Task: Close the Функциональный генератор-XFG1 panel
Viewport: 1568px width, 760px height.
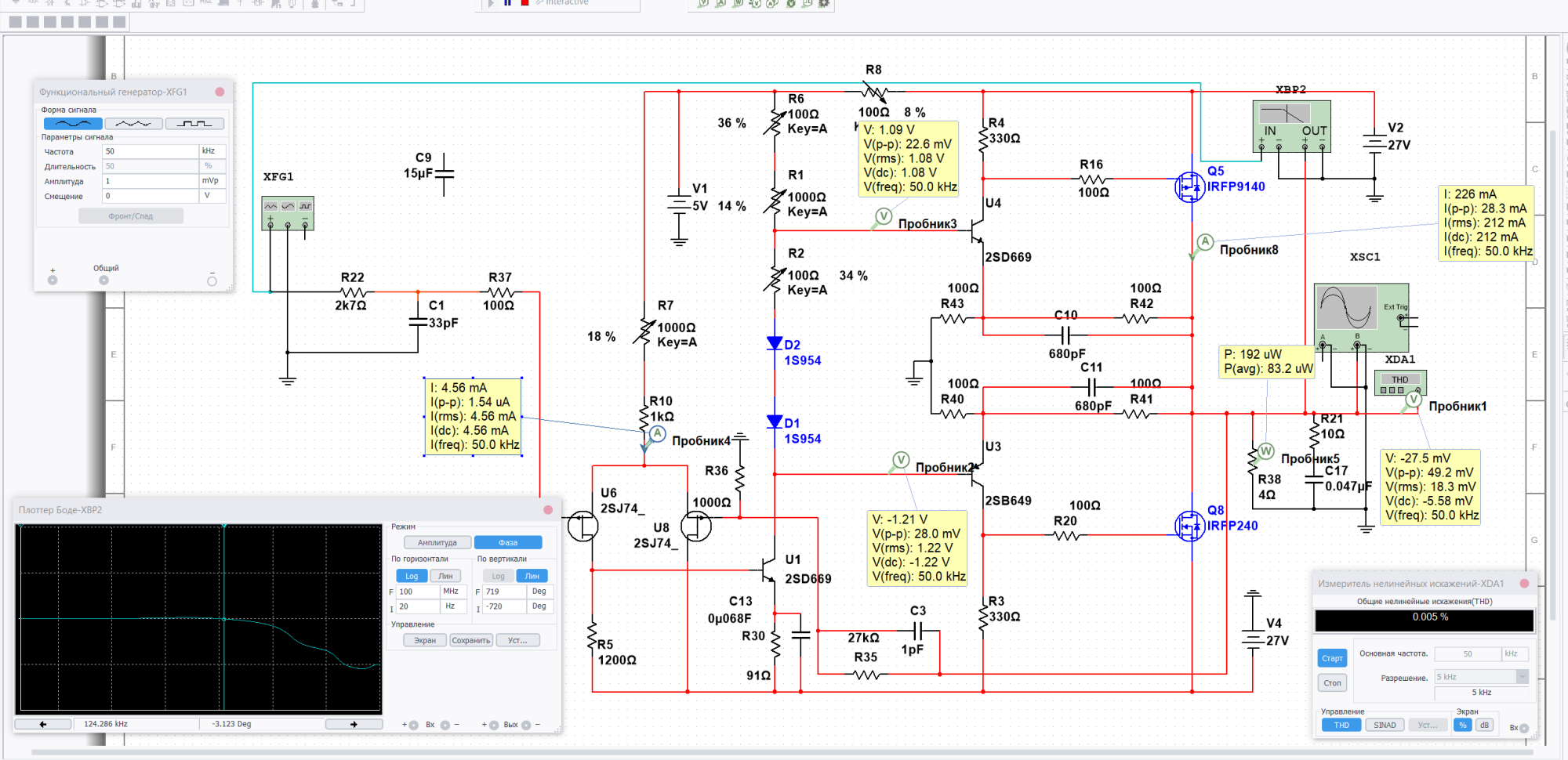Action: pos(220,92)
